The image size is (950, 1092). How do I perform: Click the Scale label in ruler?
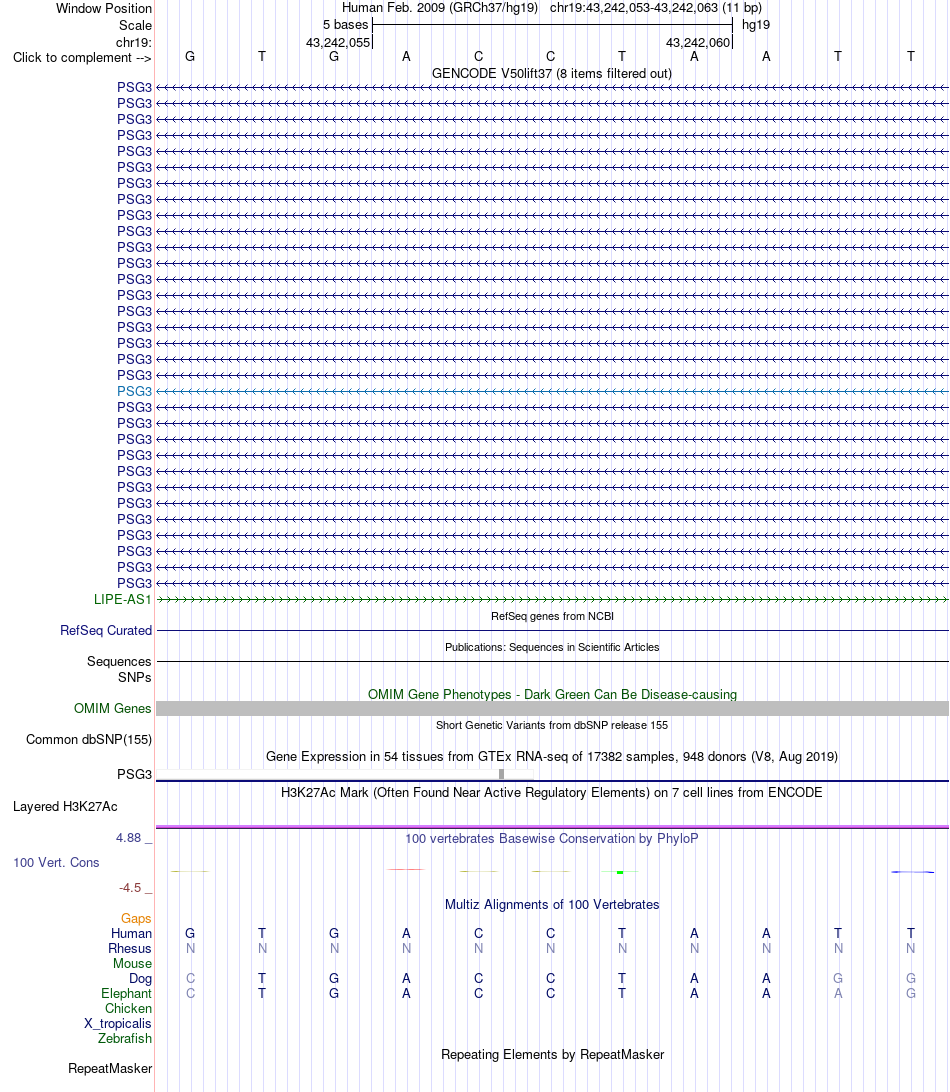(135, 25)
